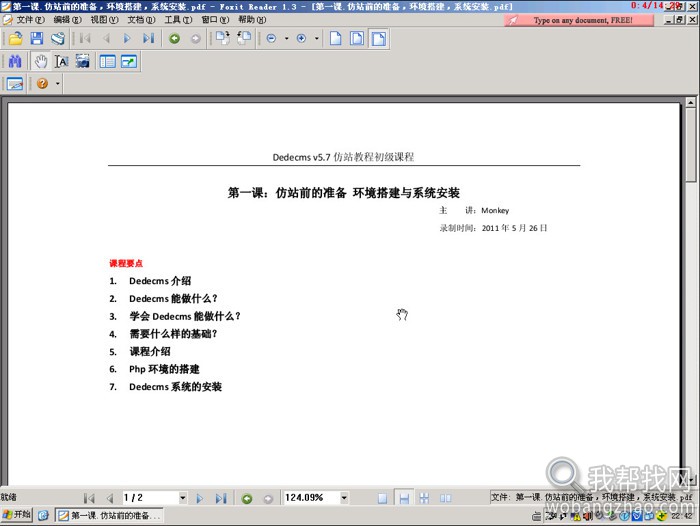The image size is (700, 526).
Task: Toggle Fit Width view icon
Action: pyautogui.click(x=379, y=38)
